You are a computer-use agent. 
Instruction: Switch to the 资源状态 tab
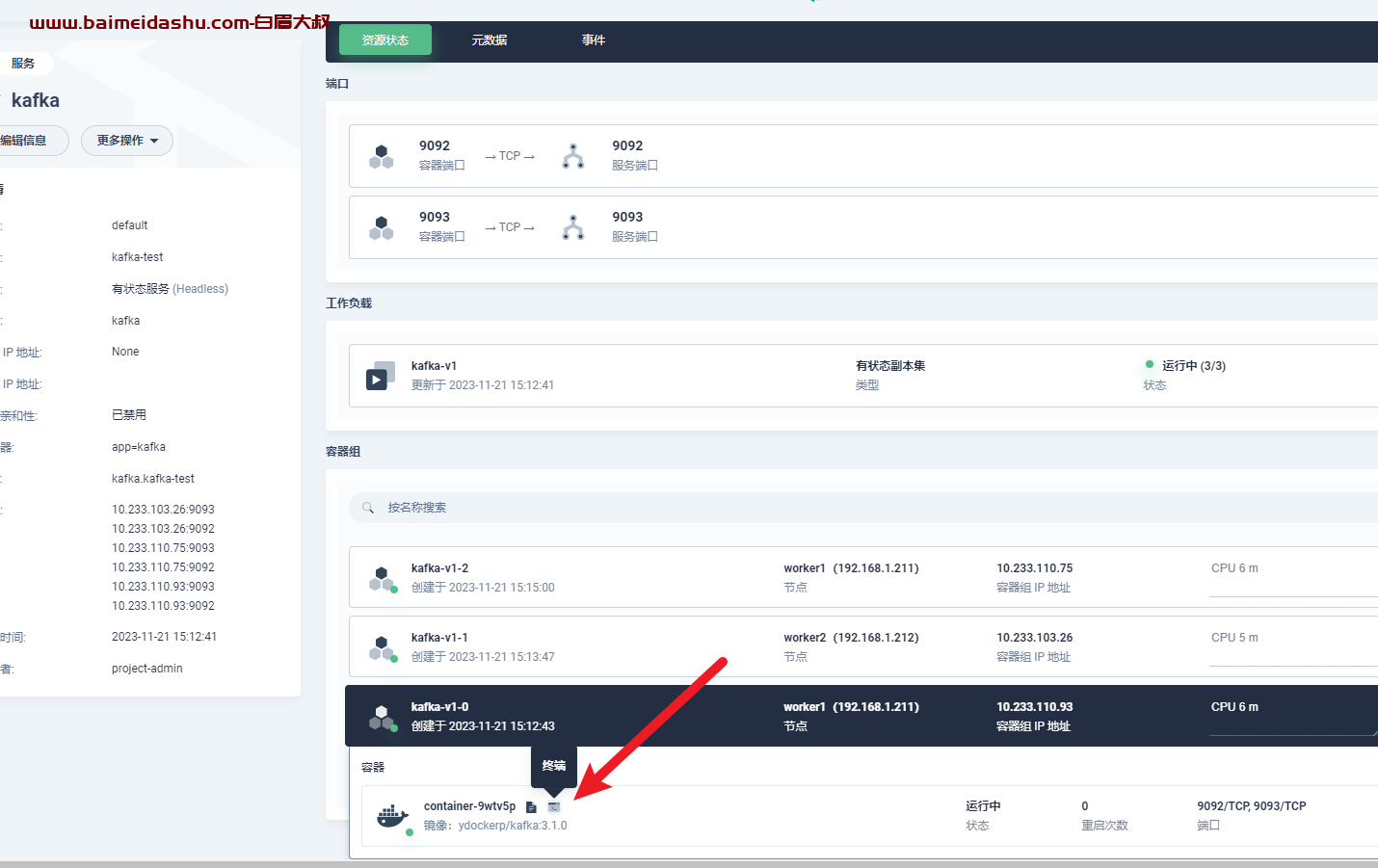tap(385, 39)
